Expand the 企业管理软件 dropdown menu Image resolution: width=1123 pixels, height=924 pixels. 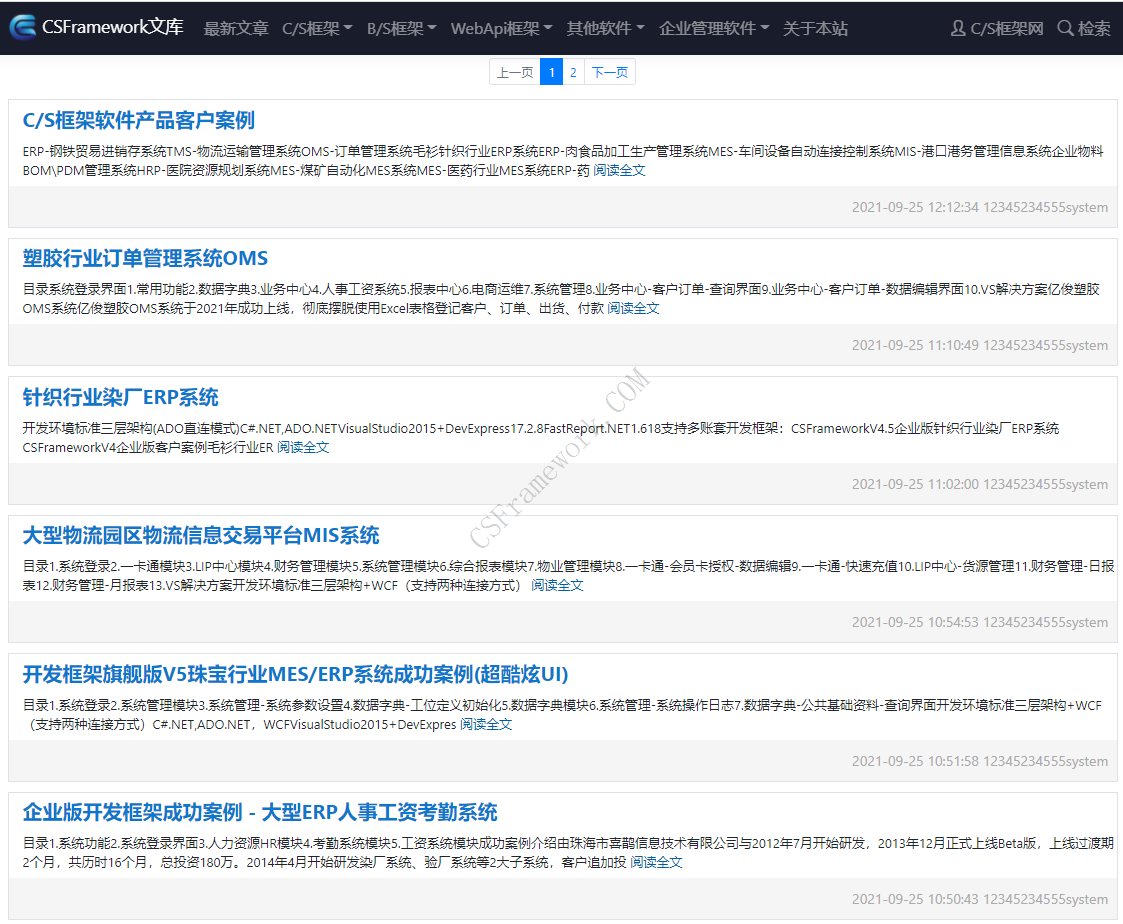(714, 28)
